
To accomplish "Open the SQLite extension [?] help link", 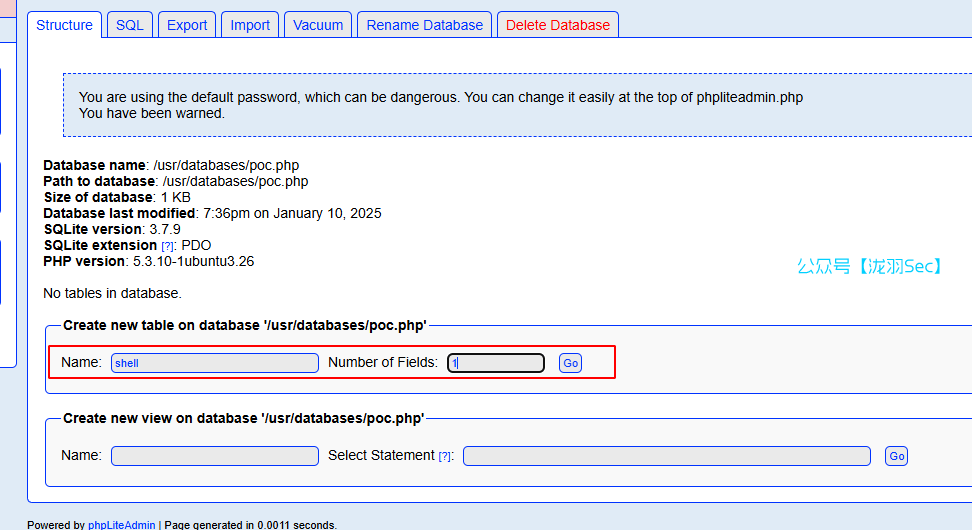I will 166,246.
